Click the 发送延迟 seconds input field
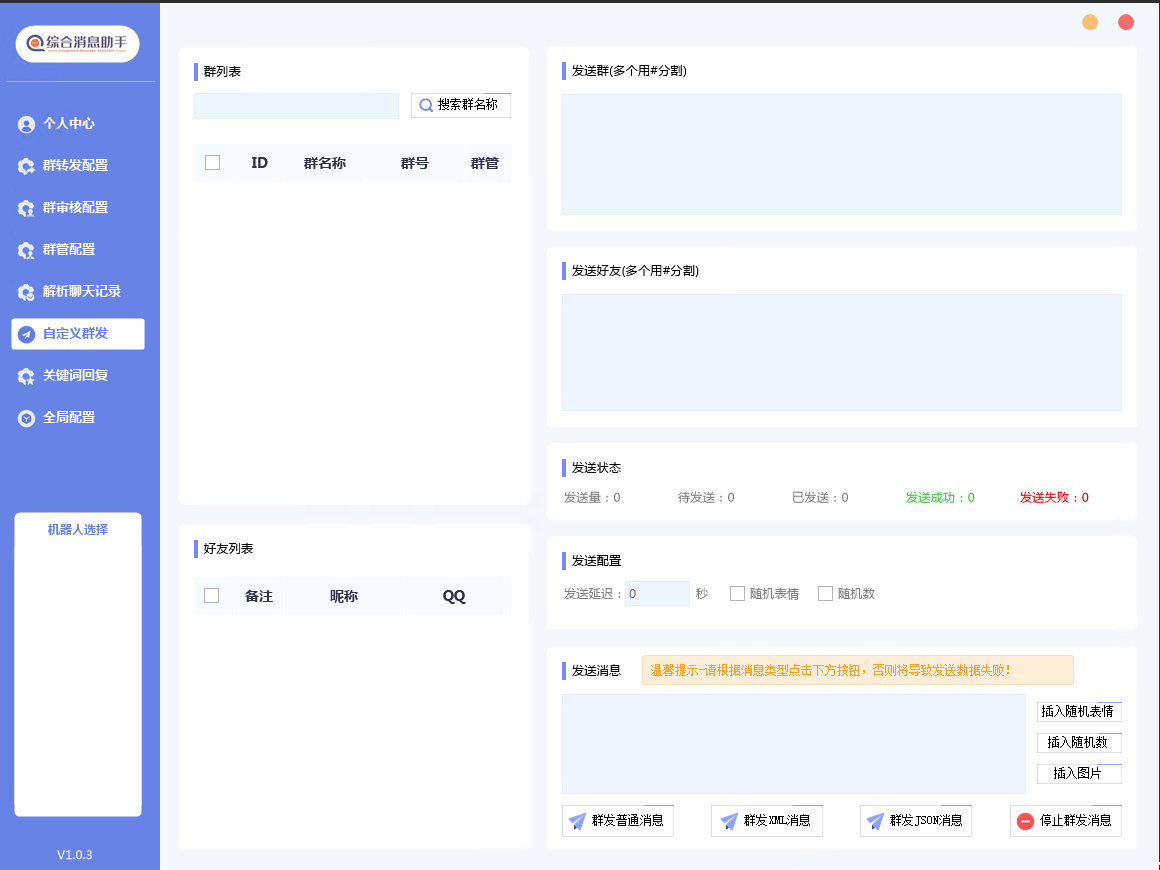The height and width of the screenshot is (870, 1160). tap(657, 594)
